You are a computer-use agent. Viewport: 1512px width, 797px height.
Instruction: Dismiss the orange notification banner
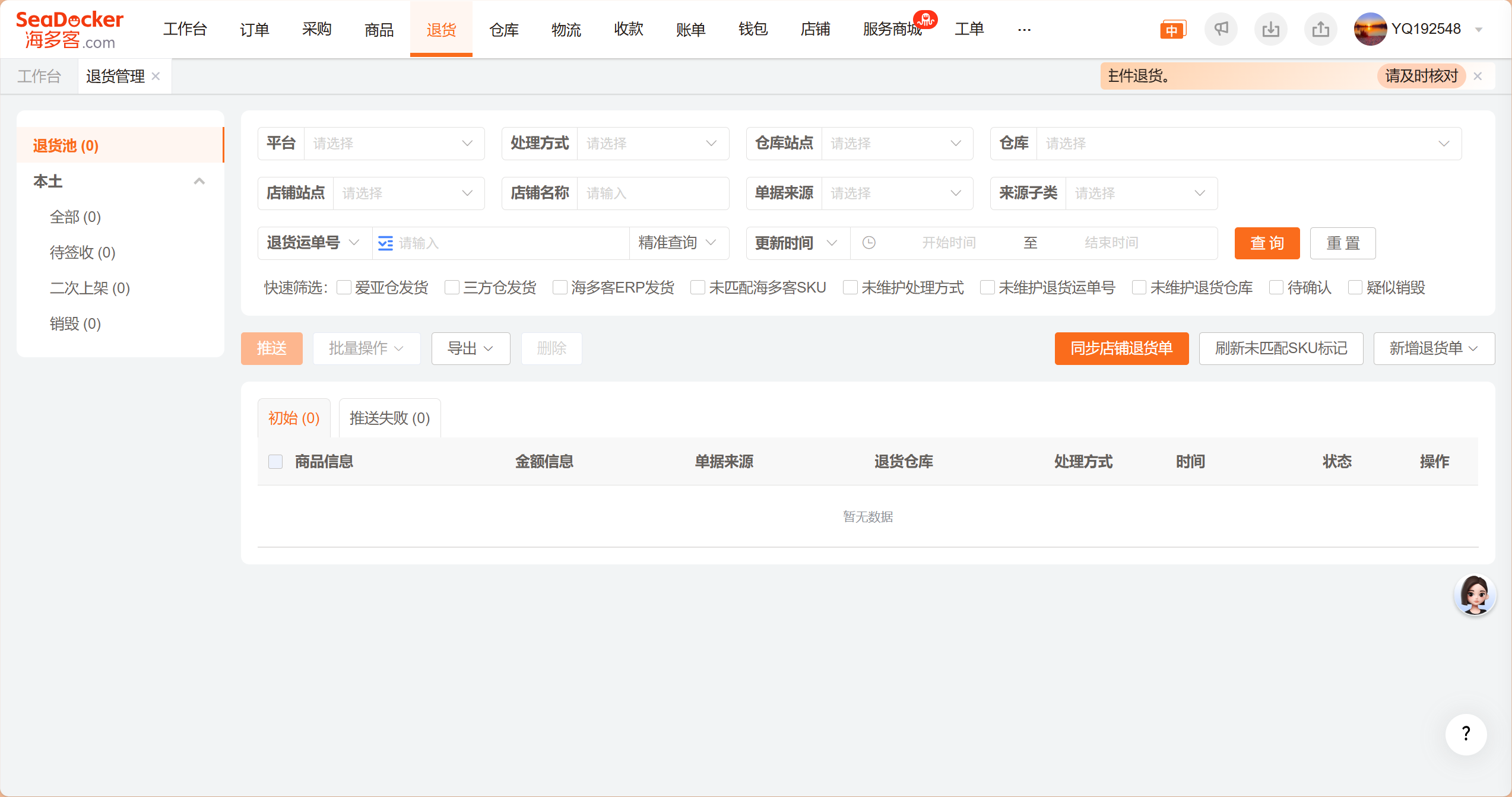[1478, 76]
